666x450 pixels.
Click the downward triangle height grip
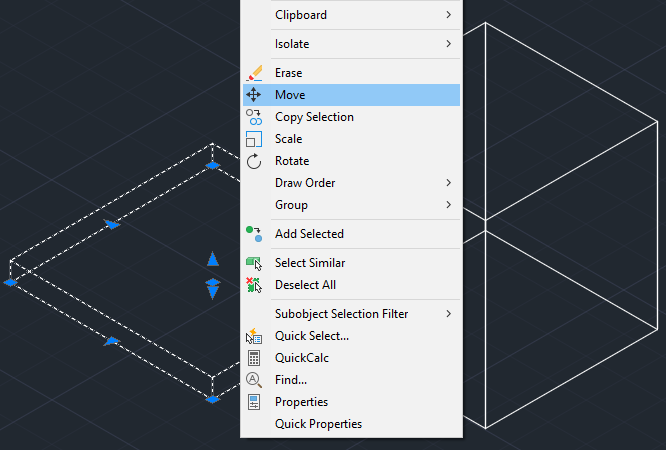pos(213,292)
